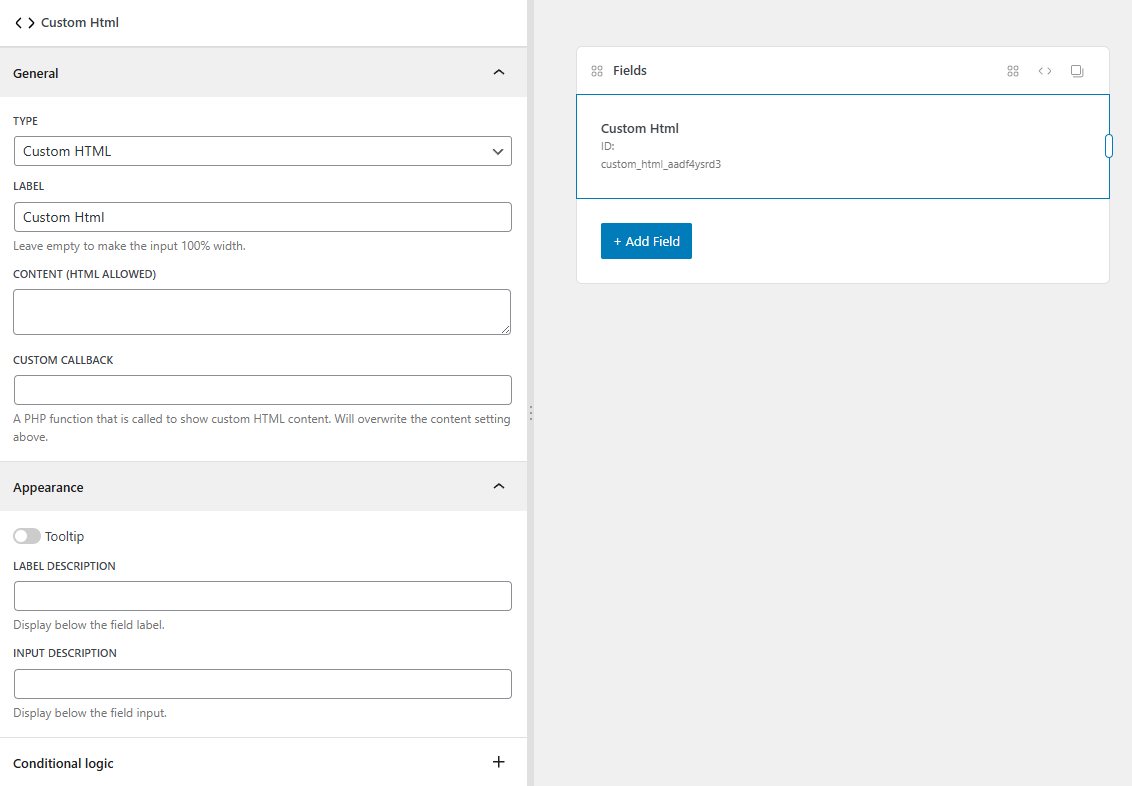Click the code icon beside Custom Html title
The height and width of the screenshot is (786, 1132).
pos(22,21)
